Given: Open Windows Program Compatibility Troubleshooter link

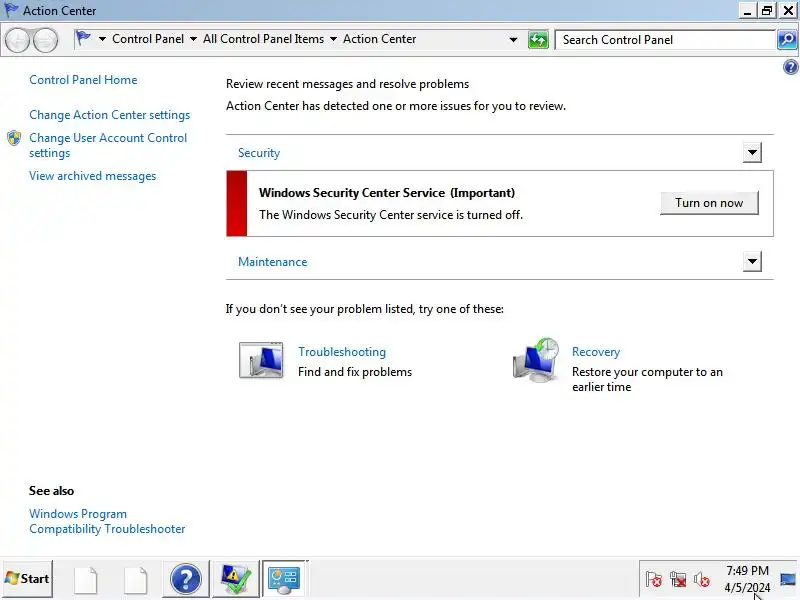Looking at the screenshot, I should 107,521.
